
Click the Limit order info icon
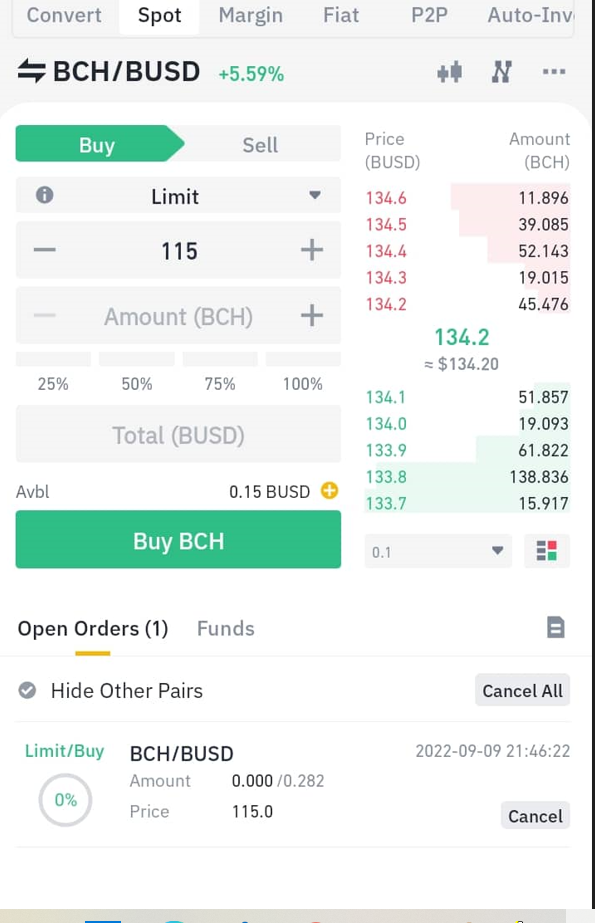[45, 195]
